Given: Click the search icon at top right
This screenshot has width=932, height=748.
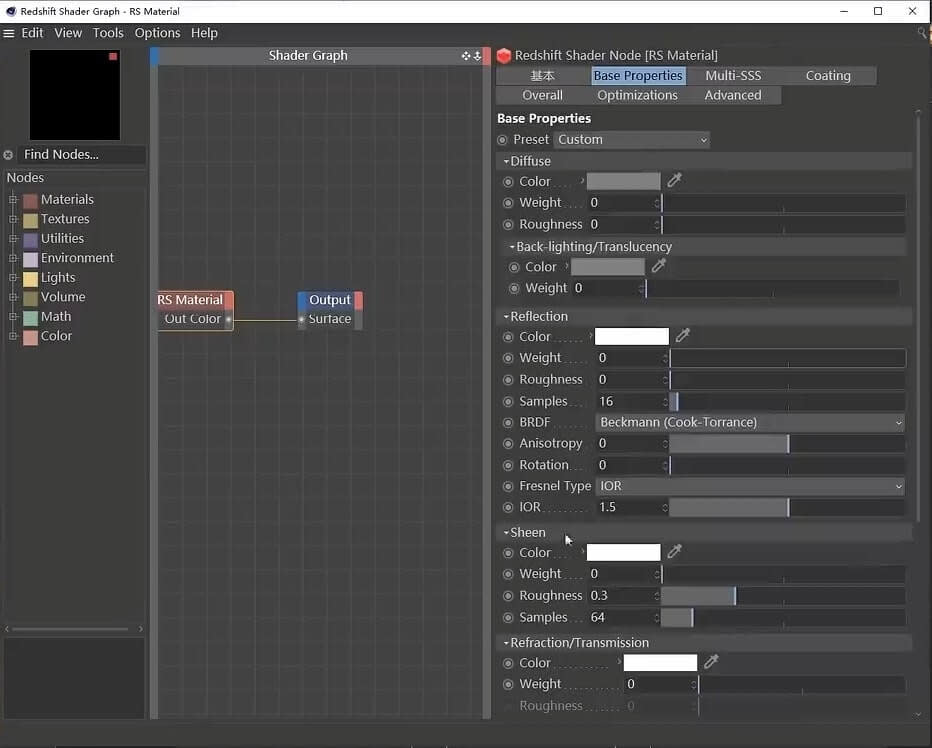Looking at the screenshot, I should tap(923, 33).
